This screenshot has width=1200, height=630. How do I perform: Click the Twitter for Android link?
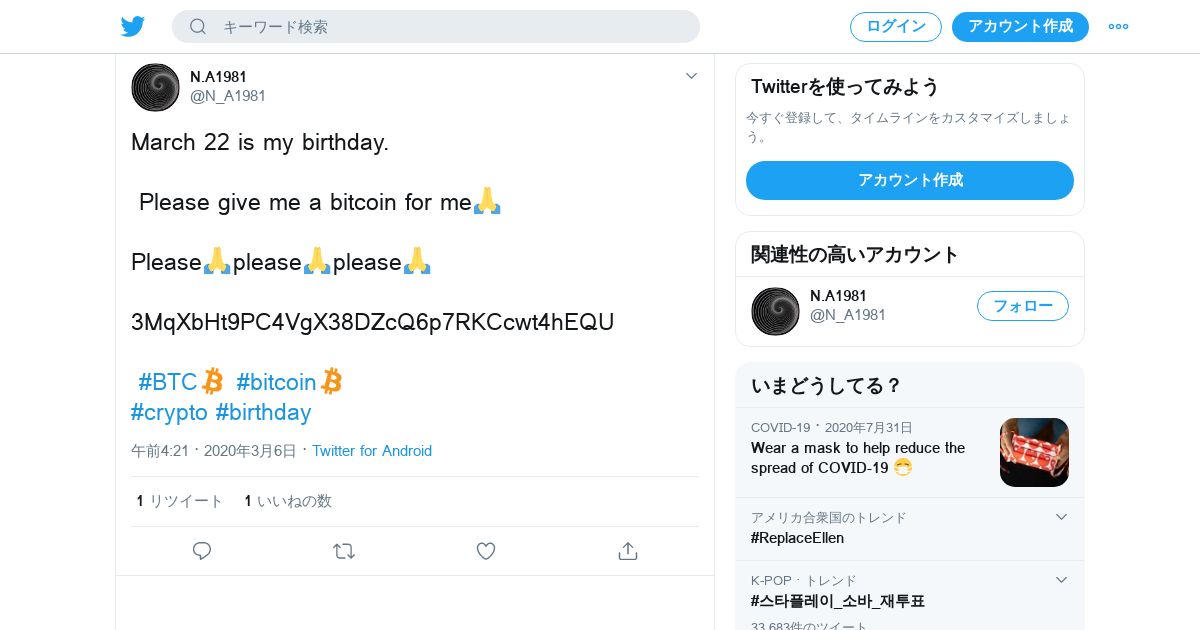[372, 451]
